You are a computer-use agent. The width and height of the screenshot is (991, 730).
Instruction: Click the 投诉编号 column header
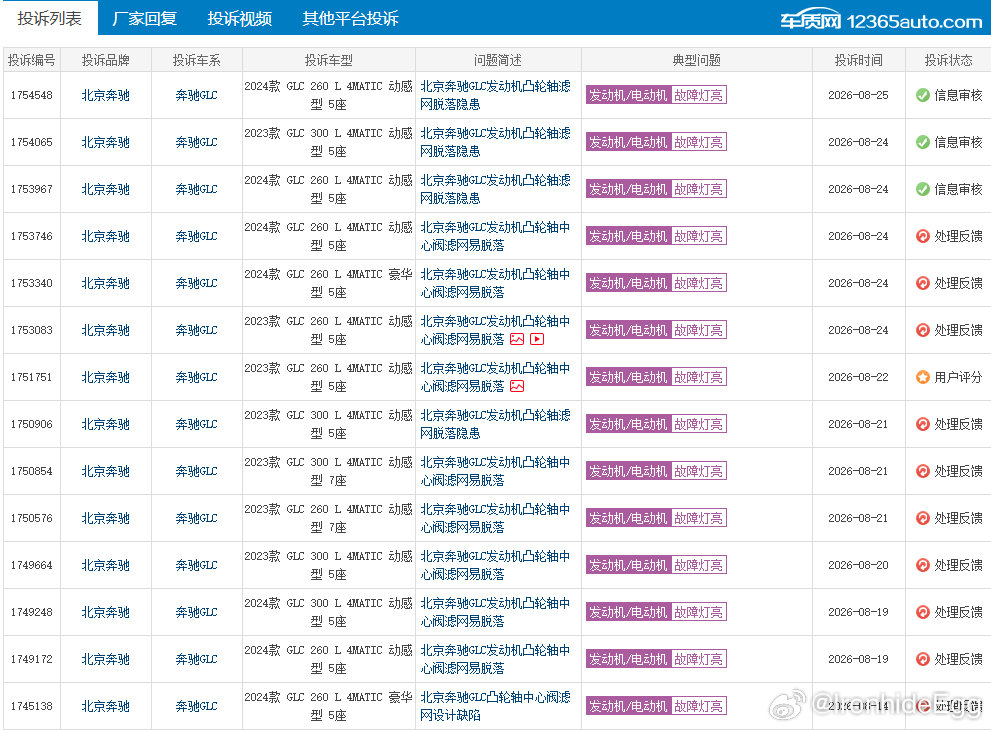click(32, 60)
